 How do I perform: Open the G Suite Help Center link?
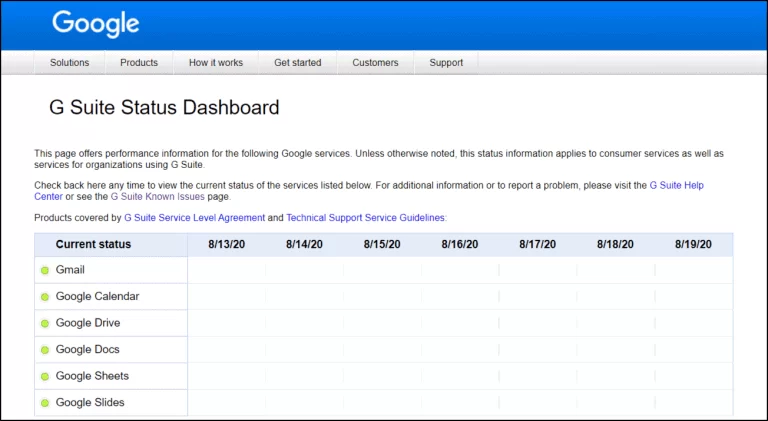691,185
